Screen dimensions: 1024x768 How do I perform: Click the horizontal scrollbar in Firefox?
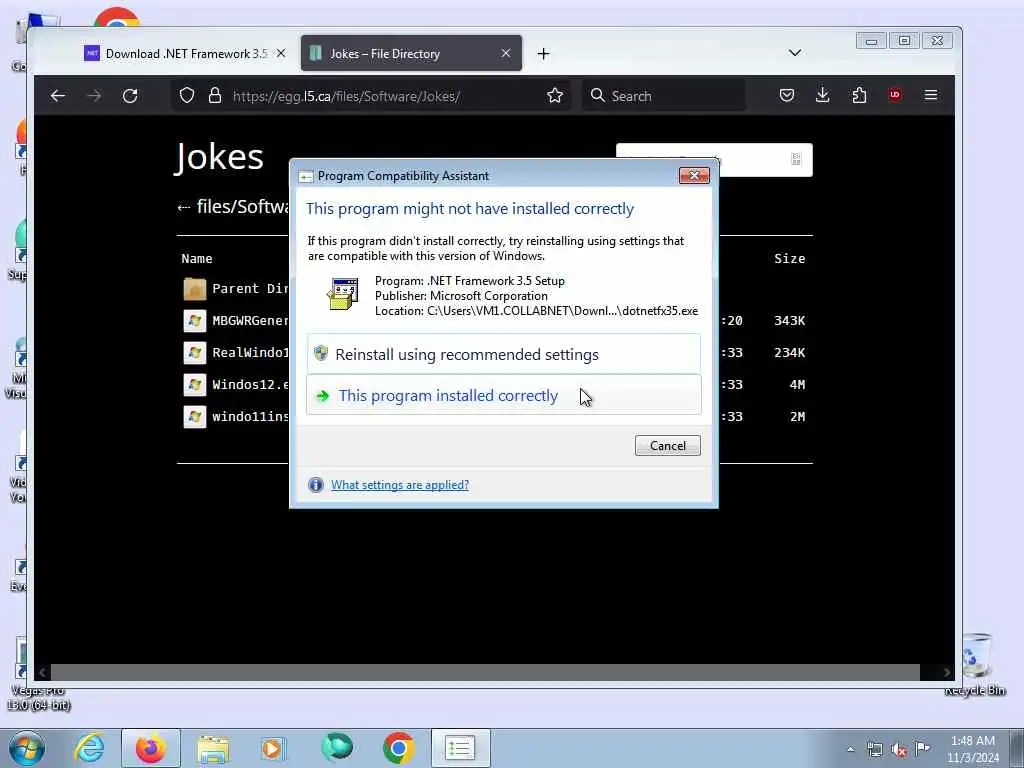pos(485,671)
